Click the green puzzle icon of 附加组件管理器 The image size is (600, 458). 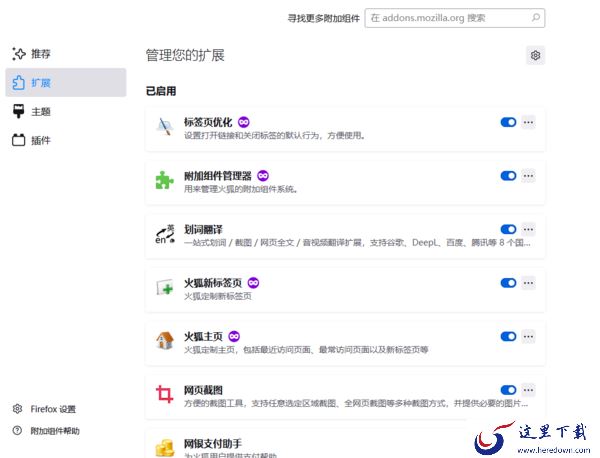point(165,180)
